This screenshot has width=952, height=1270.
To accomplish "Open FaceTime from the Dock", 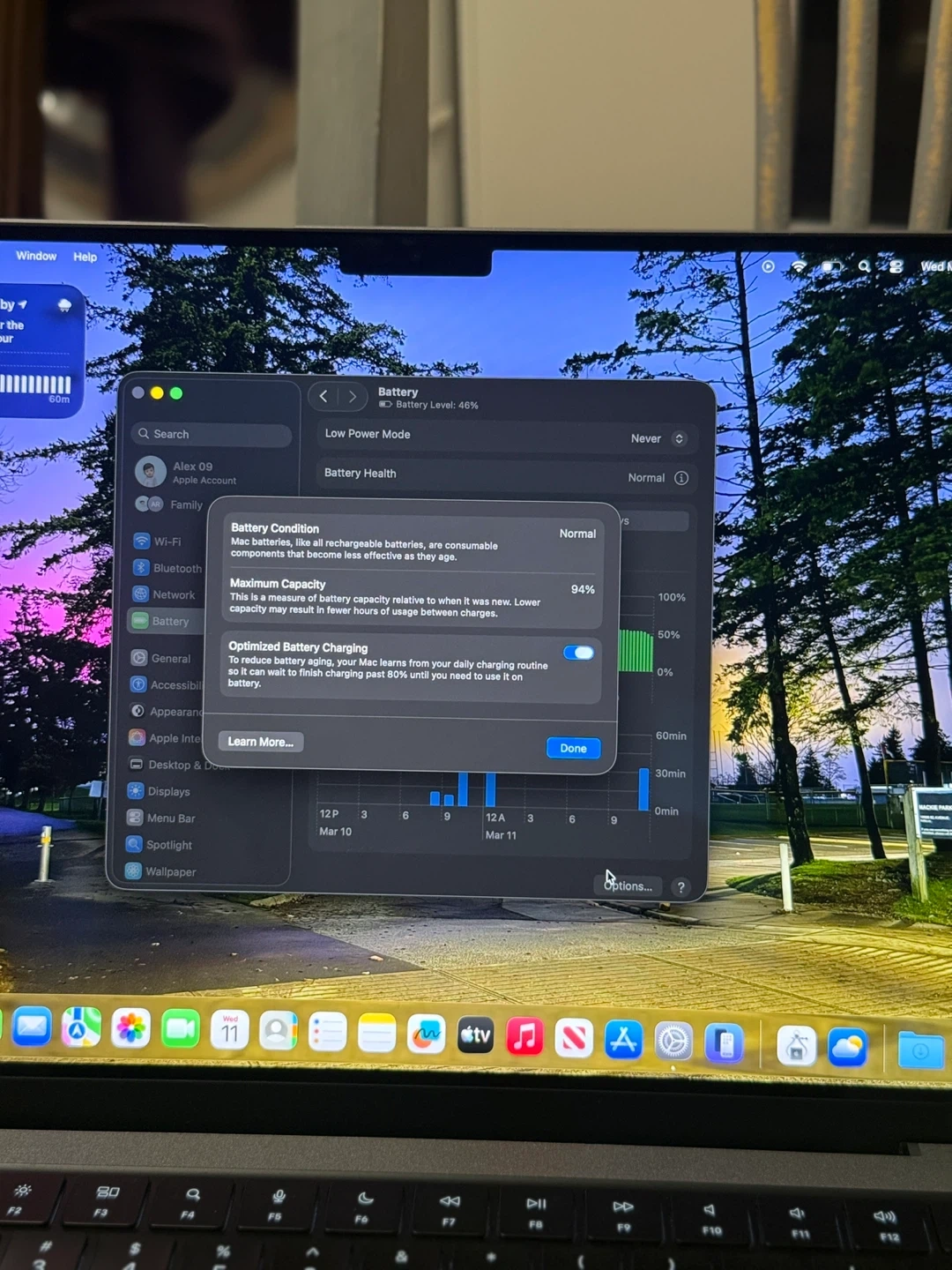I will coord(181,1029).
